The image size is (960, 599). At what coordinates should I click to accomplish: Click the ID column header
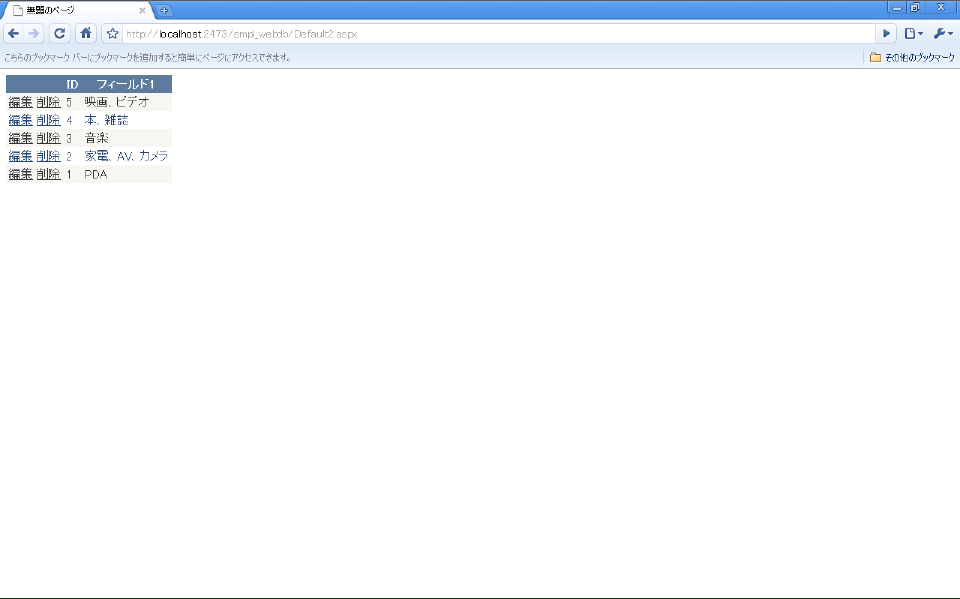pos(72,85)
